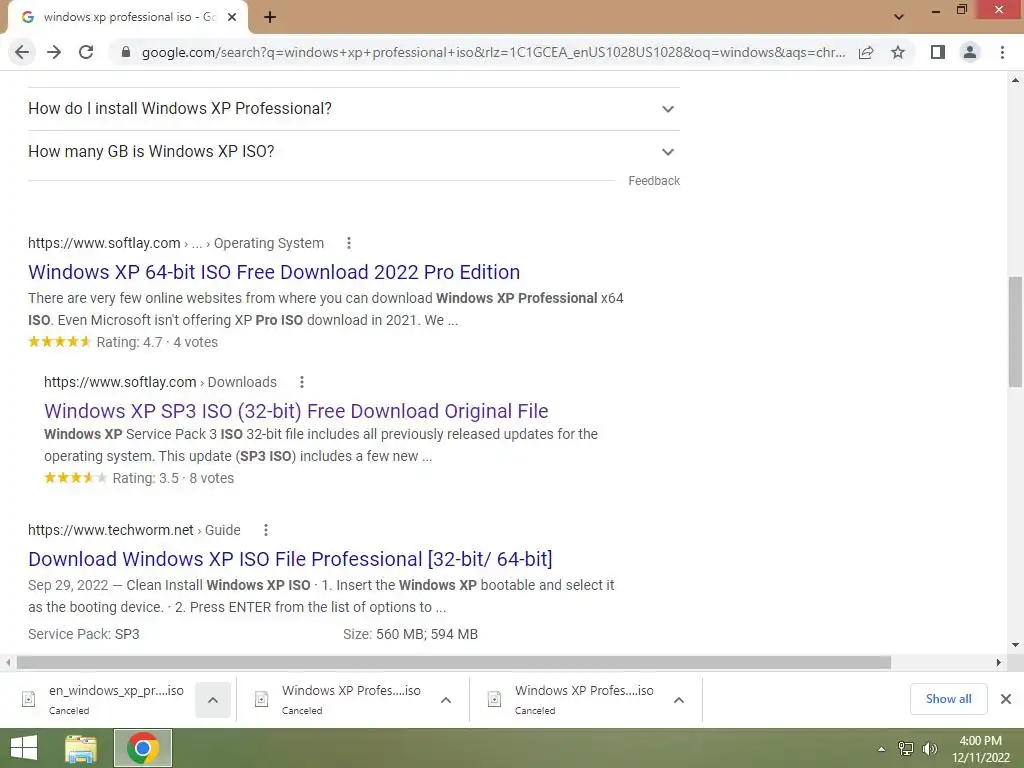Go forward to the next page
1024x768 pixels.
(54, 52)
